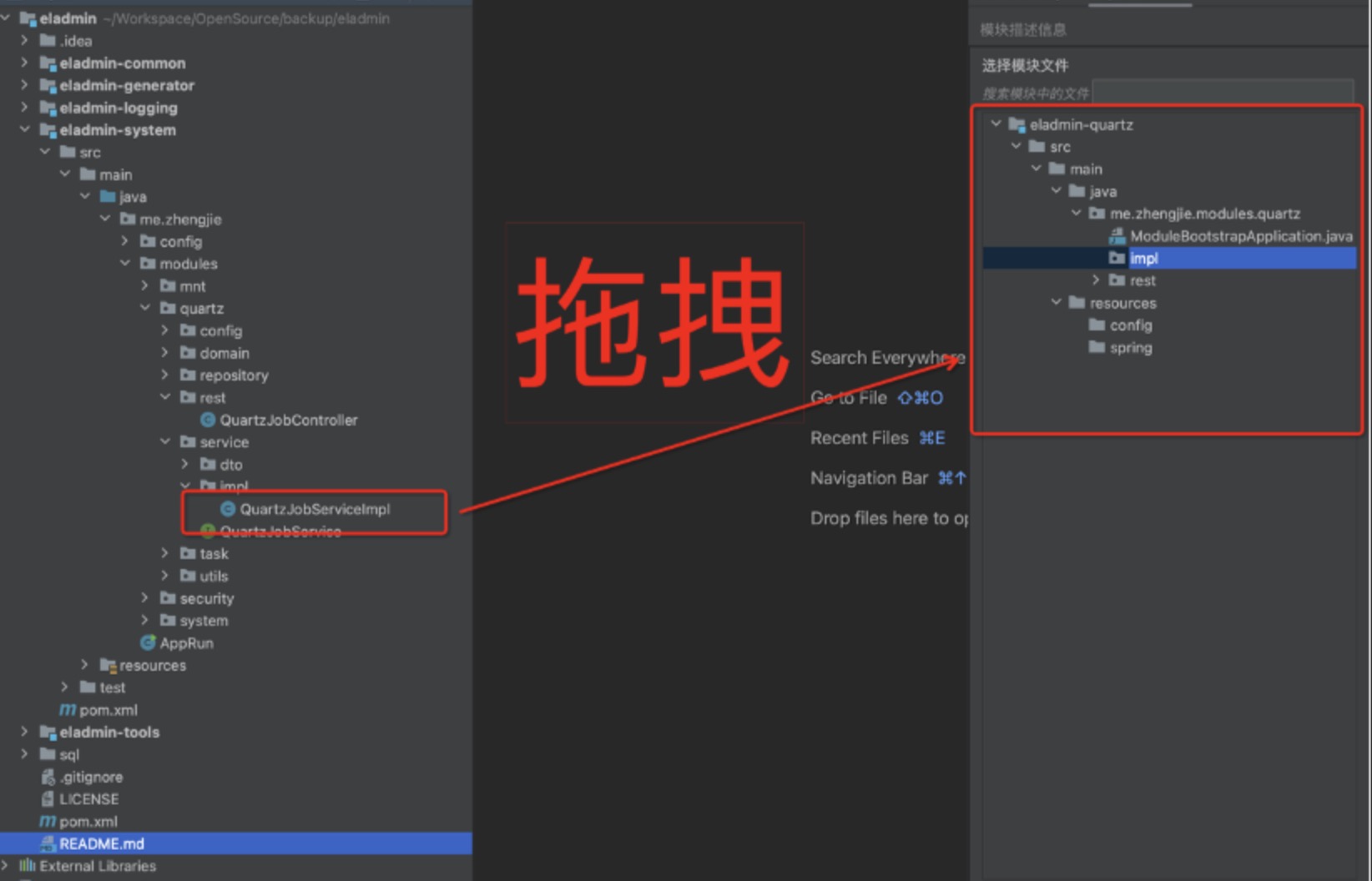Select the eladmin root project row

tap(236, 18)
